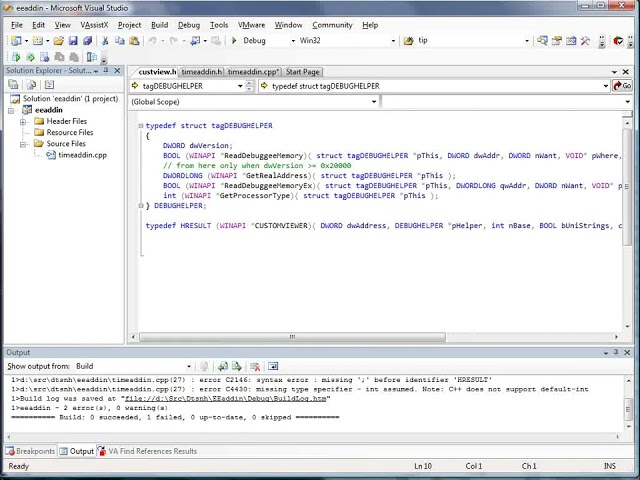Open the typedef struct tagDEBUGHELPER definition dropdown
The height and width of the screenshot is (480, 640).
click(x=606, y=86)
